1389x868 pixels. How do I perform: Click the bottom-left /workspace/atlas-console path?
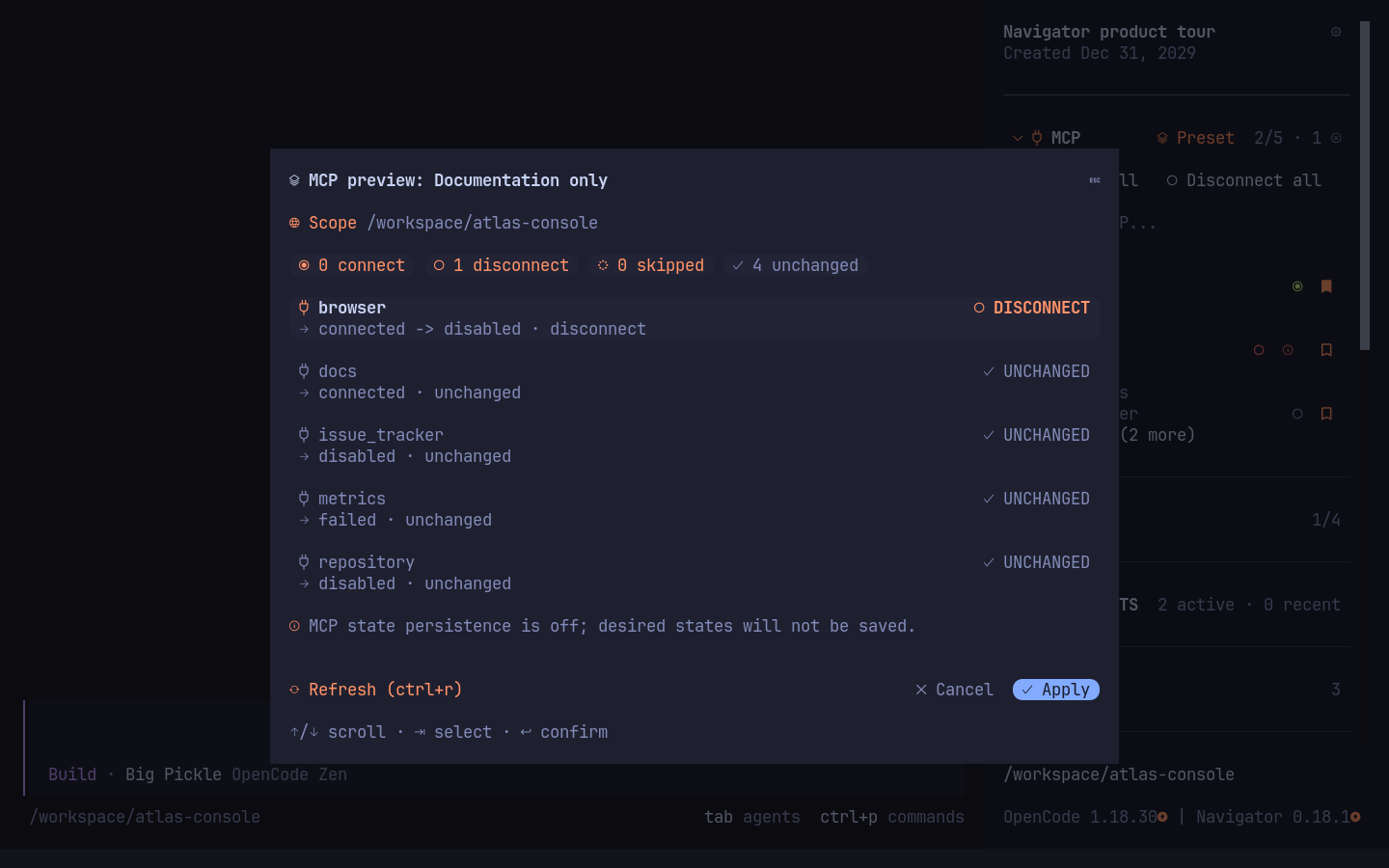145,817
